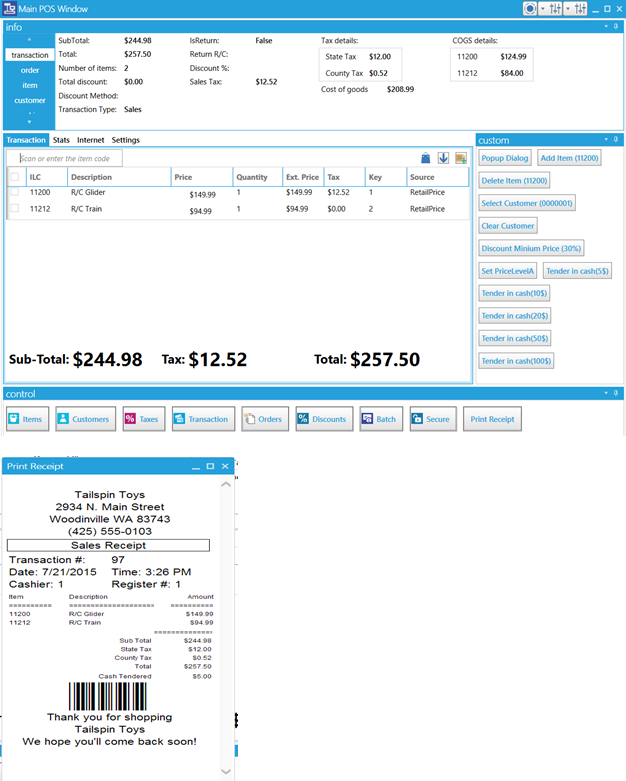Toggle the select-all checkbox in grid header
This screenshot has height=781, width=626.
[14, 177]
